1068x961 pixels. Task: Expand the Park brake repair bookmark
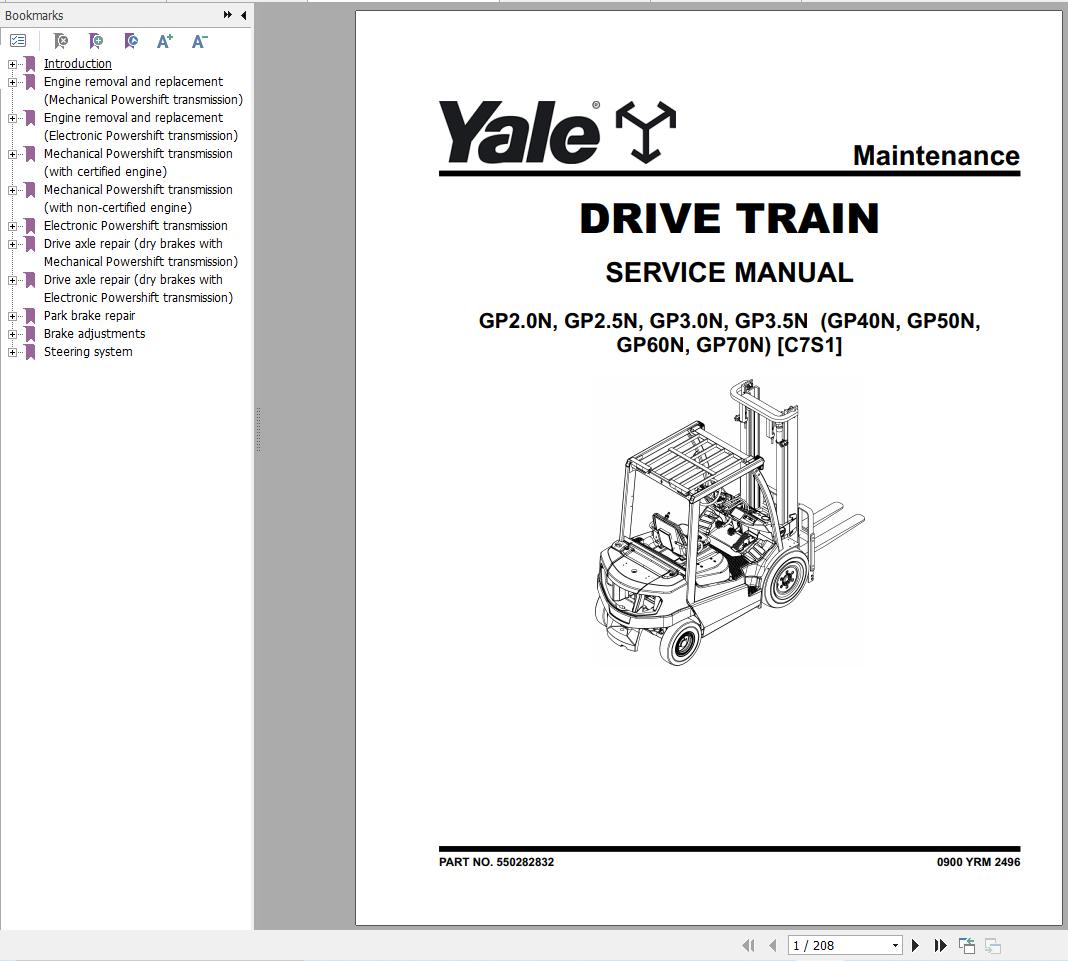pyautogui.click(x=12, y=316)
